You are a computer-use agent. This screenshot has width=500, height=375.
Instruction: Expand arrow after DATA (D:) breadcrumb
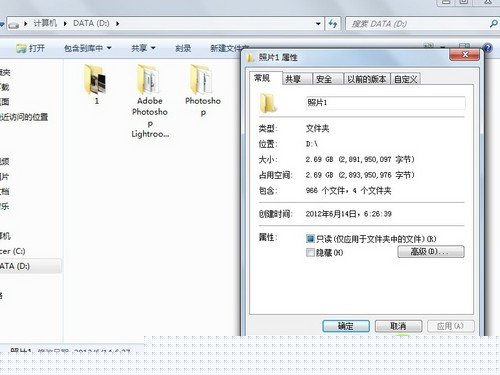tap(117, 24)
